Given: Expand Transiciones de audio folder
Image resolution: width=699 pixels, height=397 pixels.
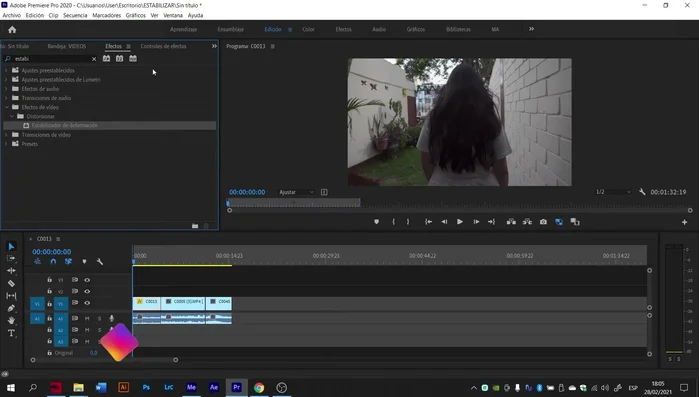Looking at the screenshot, I should coord(6,98).
